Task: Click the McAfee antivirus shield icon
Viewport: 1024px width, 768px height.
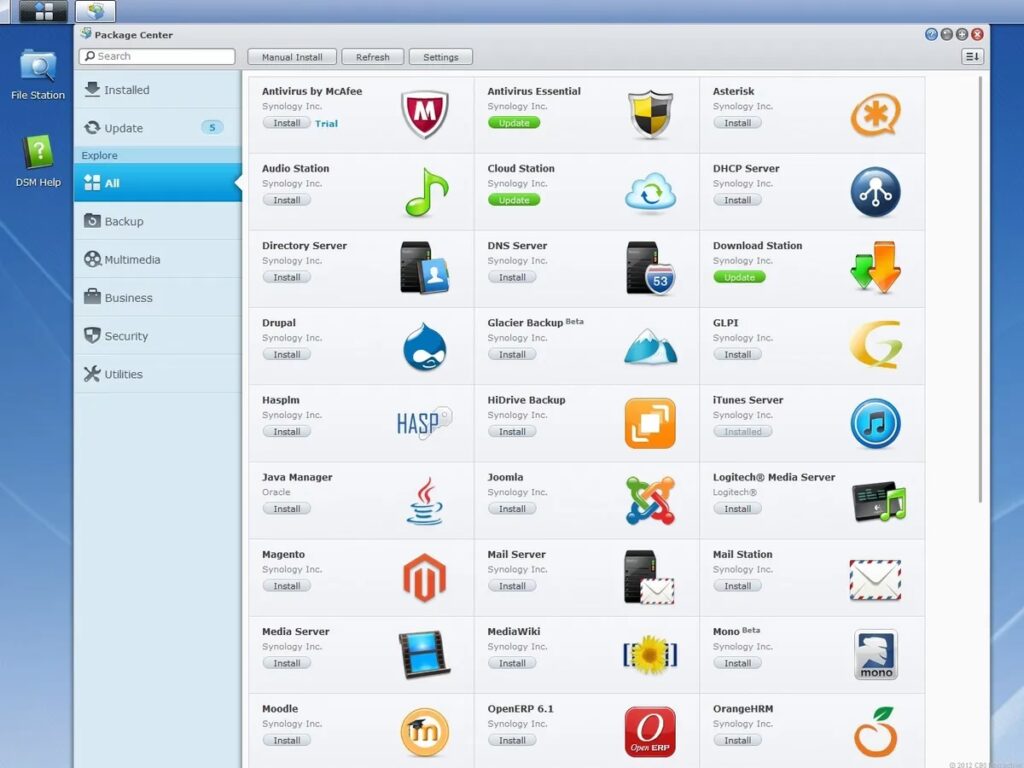Action: (424, 114)
